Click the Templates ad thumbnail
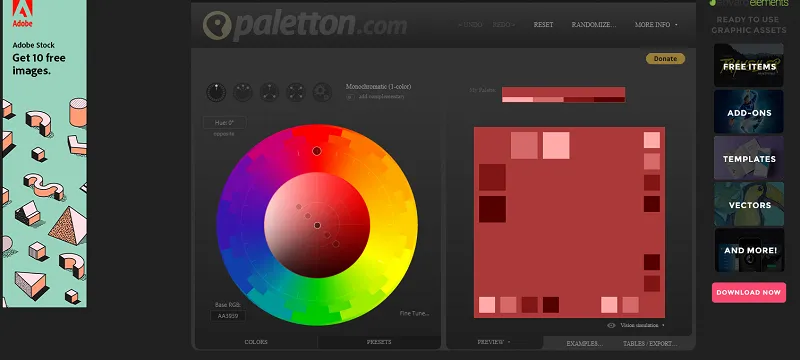 tap(748, 158)
